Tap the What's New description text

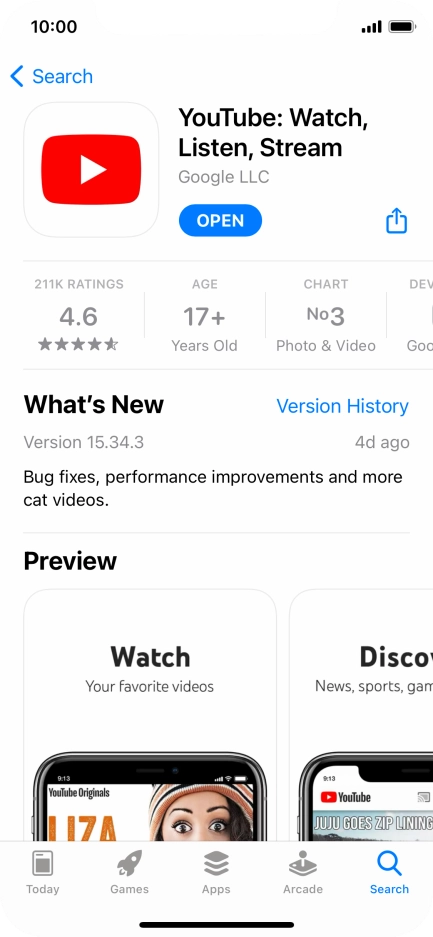pos(213,488)
